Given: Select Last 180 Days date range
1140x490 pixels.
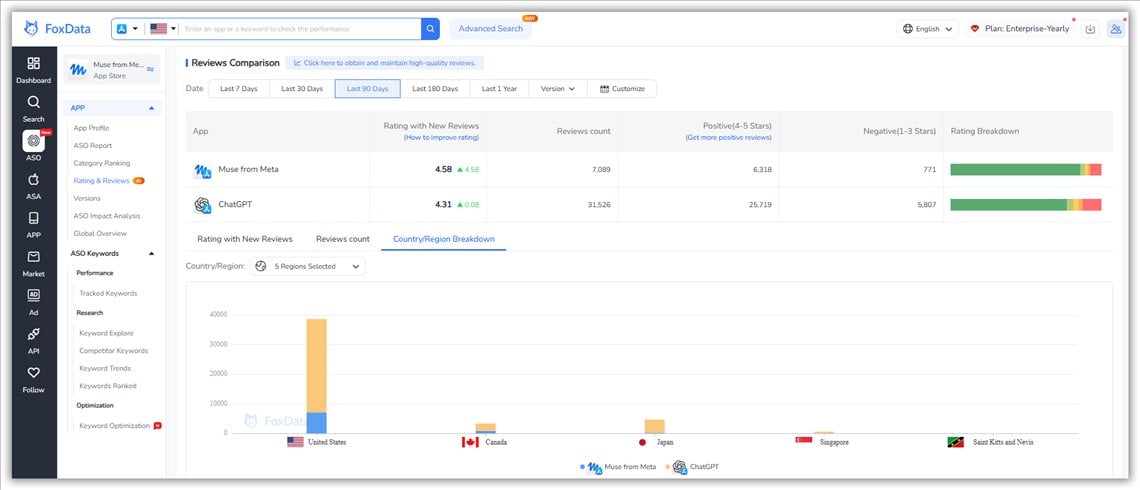Looking at the screenshot, I should pos(435,89).
